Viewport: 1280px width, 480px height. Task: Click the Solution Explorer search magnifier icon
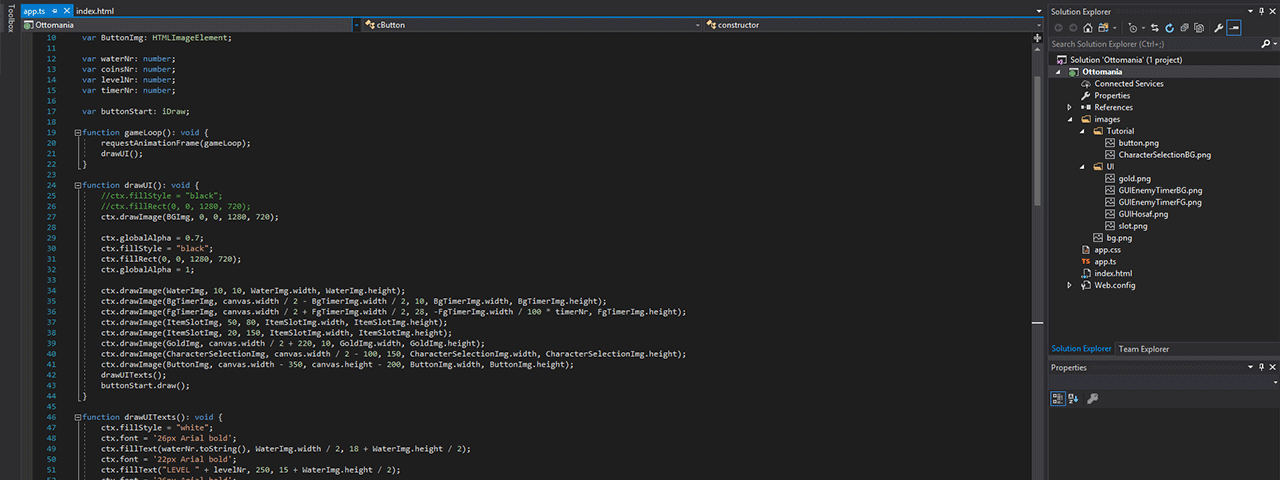tap(1265, 44)
